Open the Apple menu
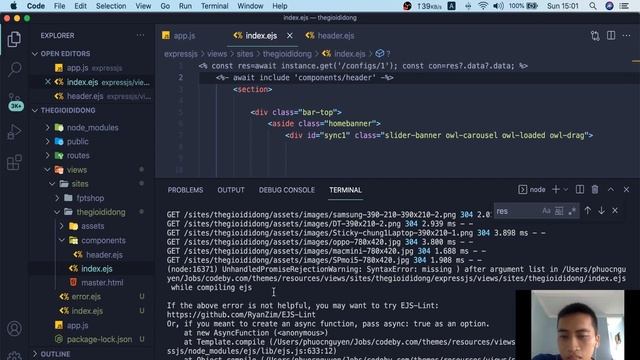Viewport: 640px width, 360px height. click(13, 6)
